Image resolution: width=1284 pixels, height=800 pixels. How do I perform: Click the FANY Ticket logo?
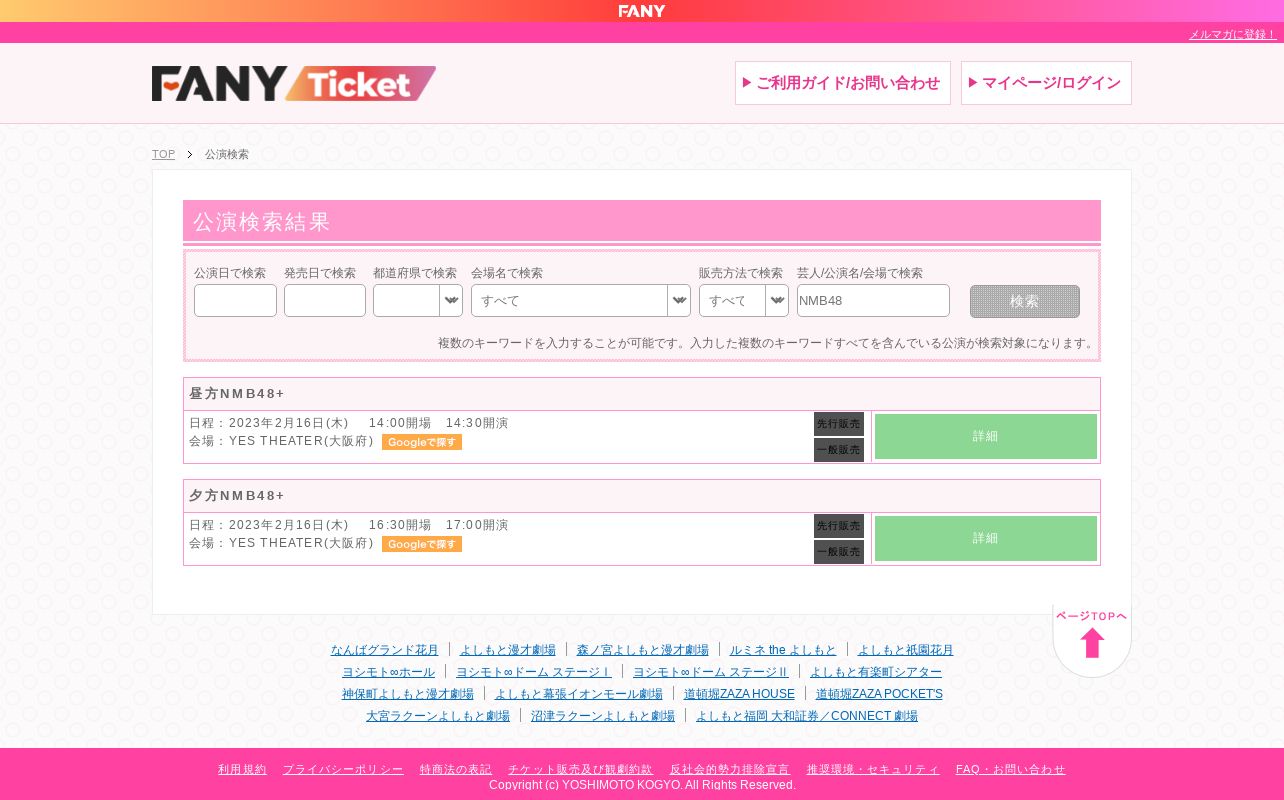click(294, 83)
